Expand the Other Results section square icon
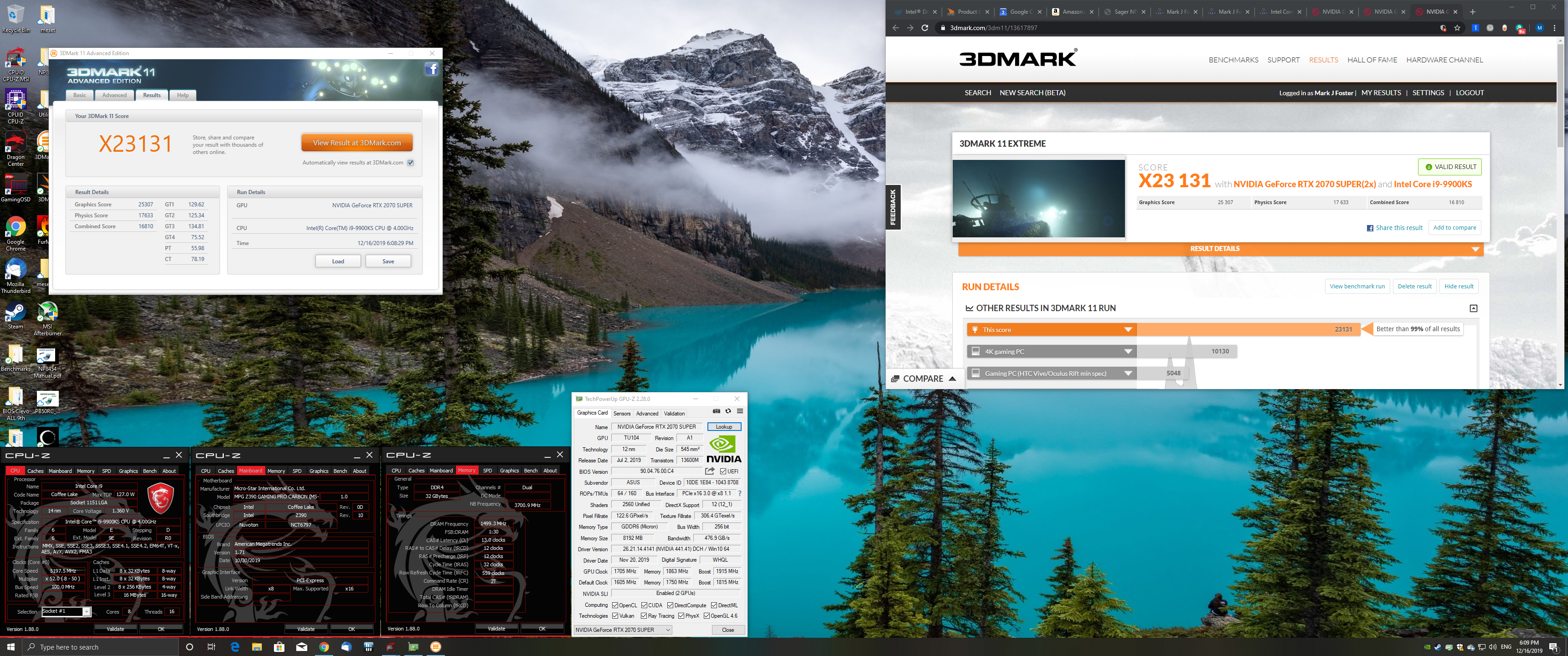 point(1473,308)
